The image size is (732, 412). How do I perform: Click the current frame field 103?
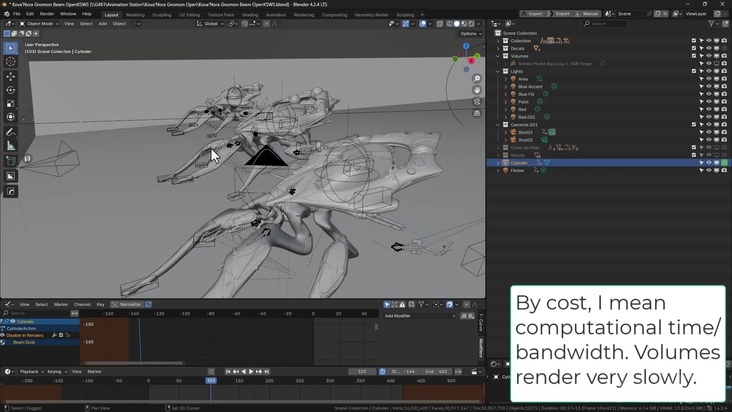pos(362,371)
